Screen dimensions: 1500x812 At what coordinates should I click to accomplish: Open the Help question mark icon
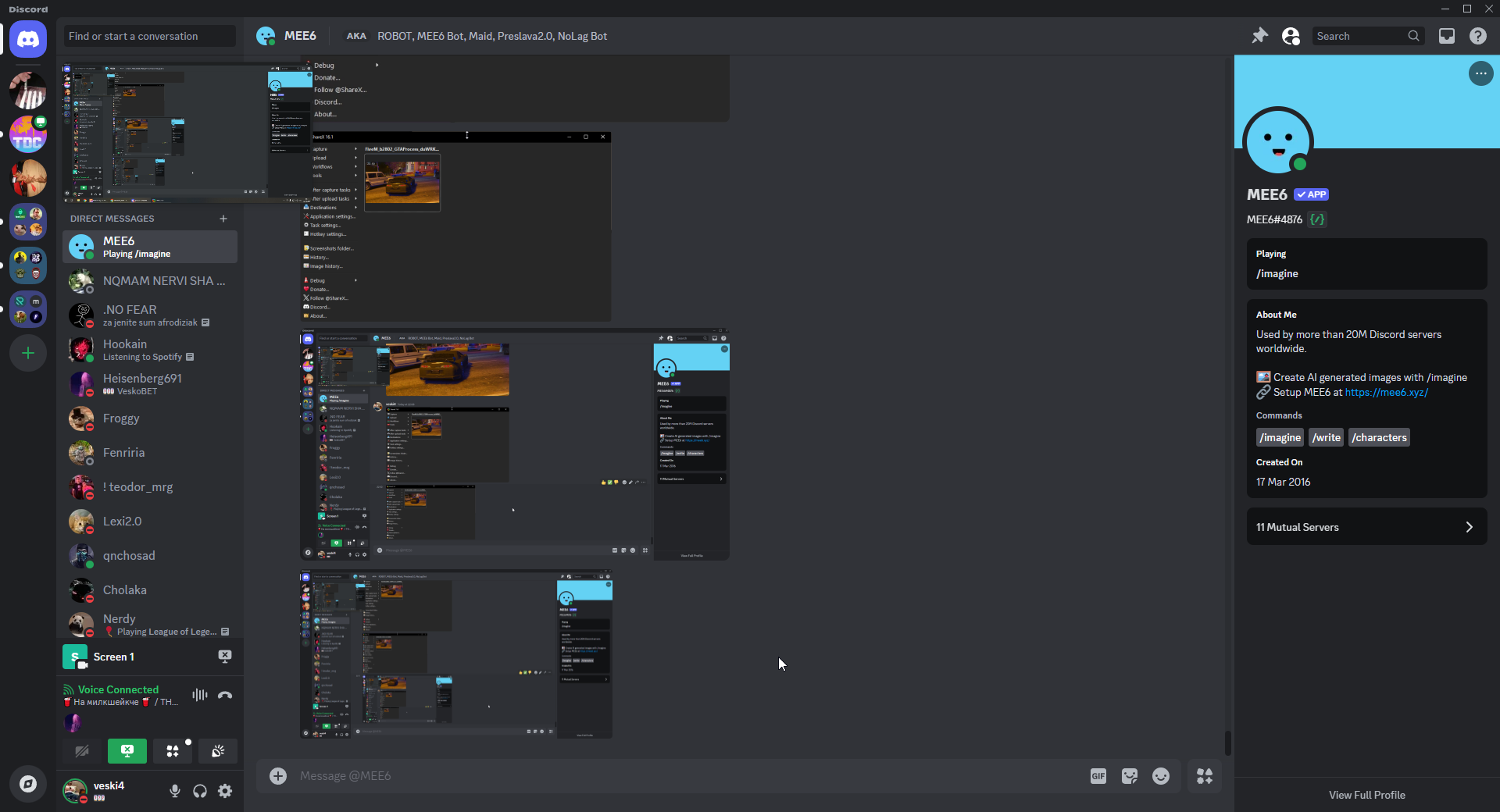1478,36
